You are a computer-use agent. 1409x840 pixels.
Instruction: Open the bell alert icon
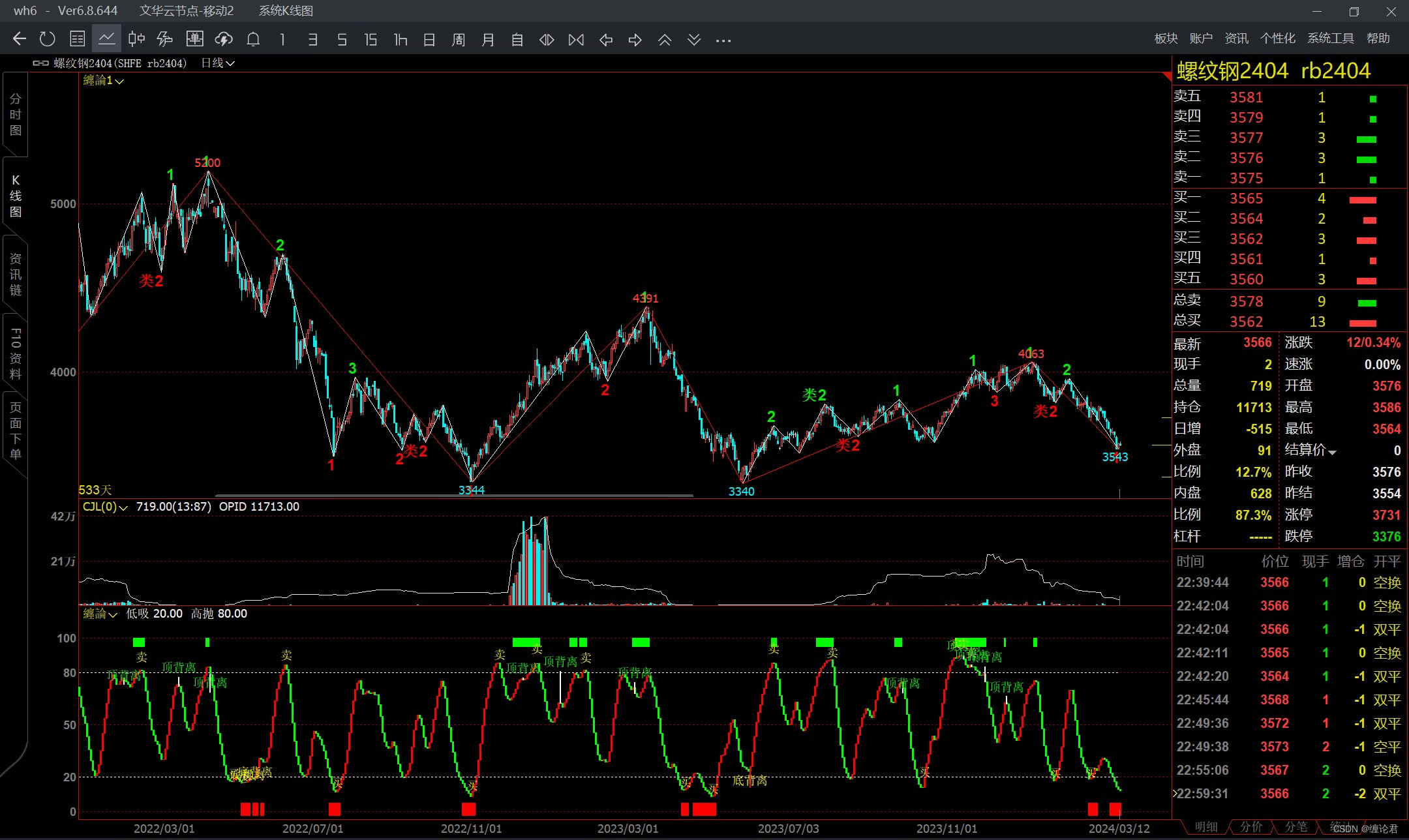pyautogui.click(x=253, y=39)
